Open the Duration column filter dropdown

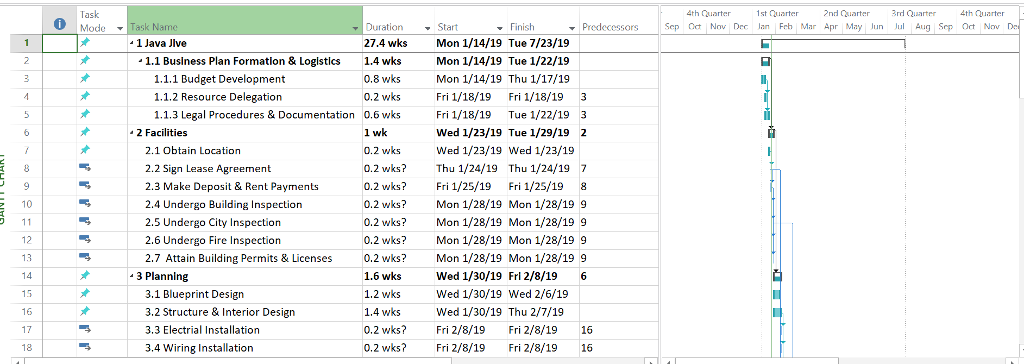click(427, 28)
